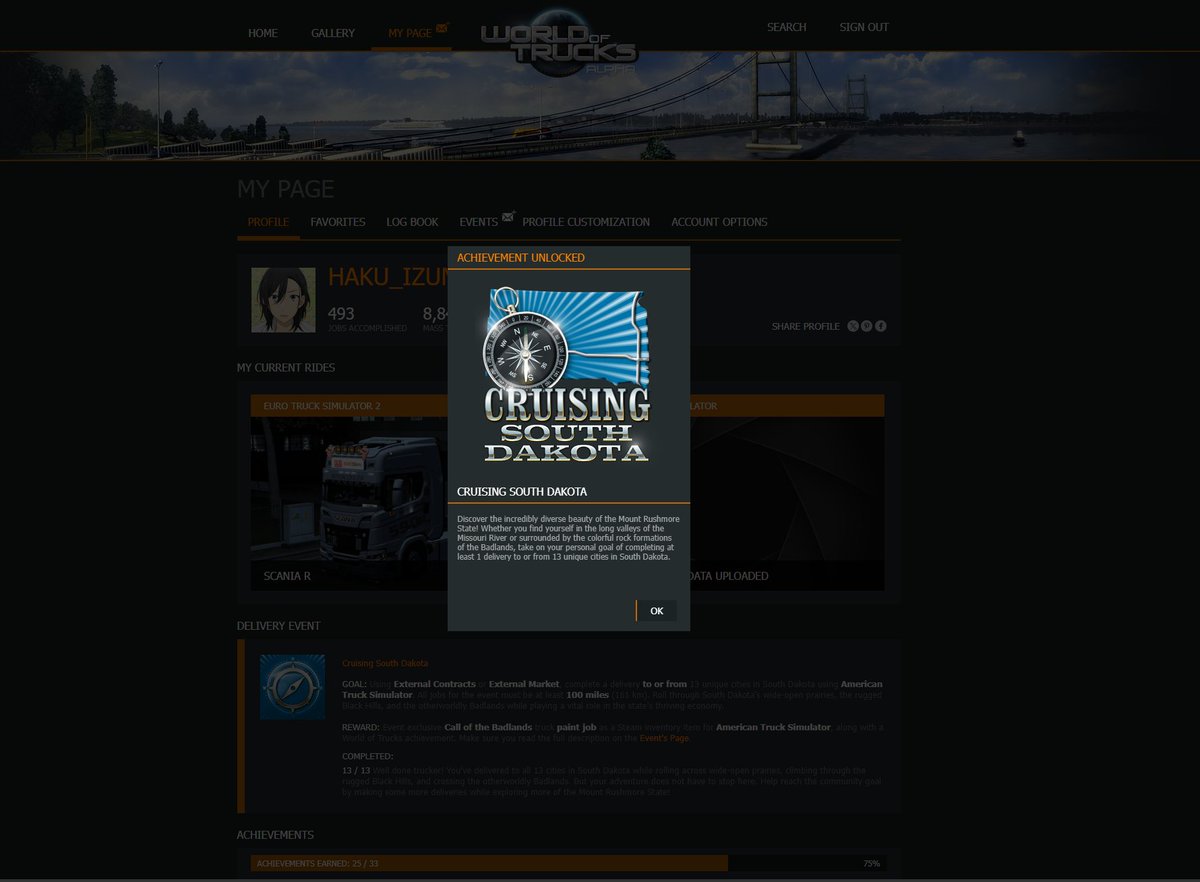The height and width of the screenshot is (882, 1200).
Task: Click the HAKU_IZUMI profile avatar
Action: click(x=284, y=300)
